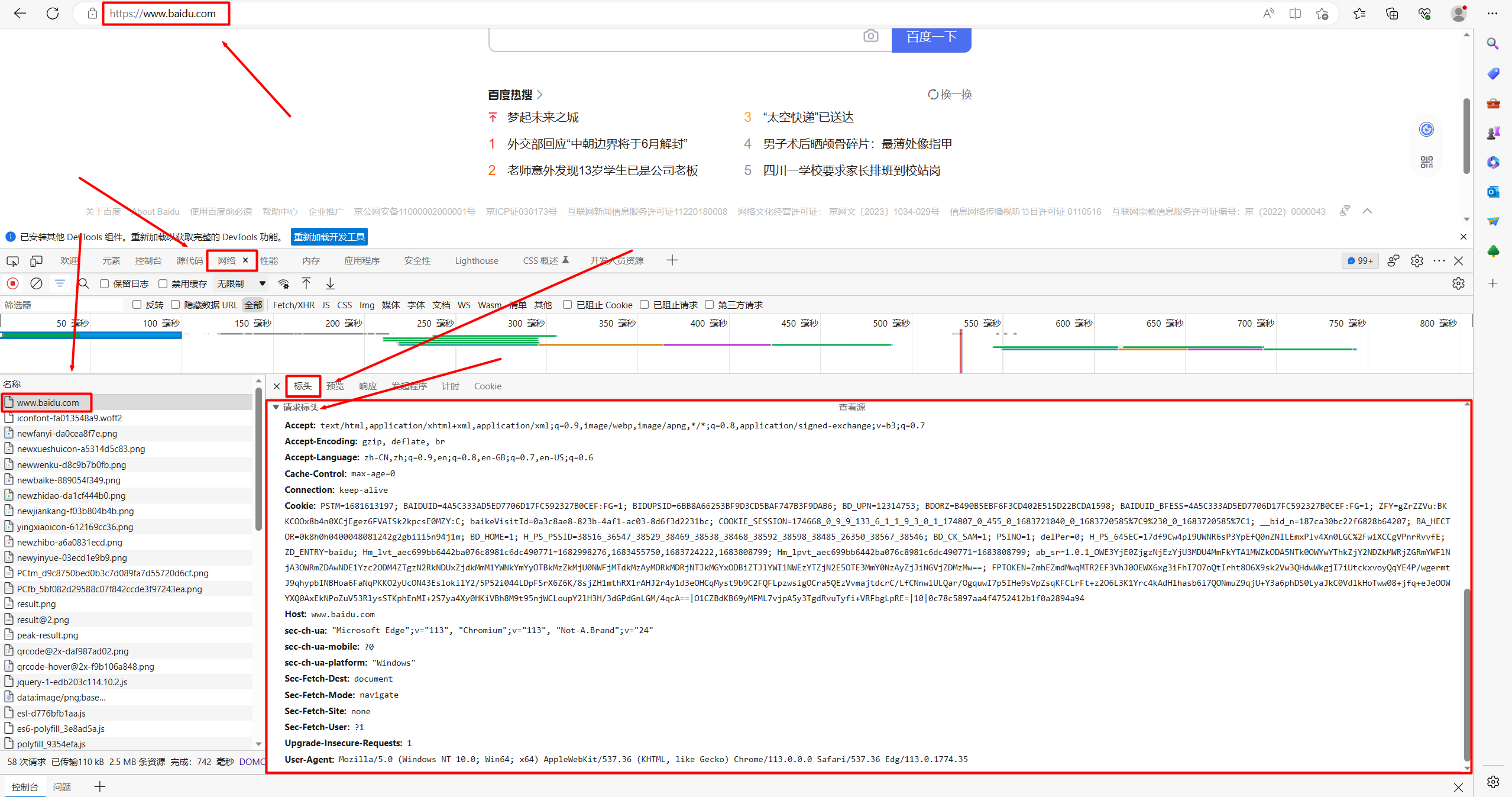
Task: Stop recording network log
Action: 13,283
